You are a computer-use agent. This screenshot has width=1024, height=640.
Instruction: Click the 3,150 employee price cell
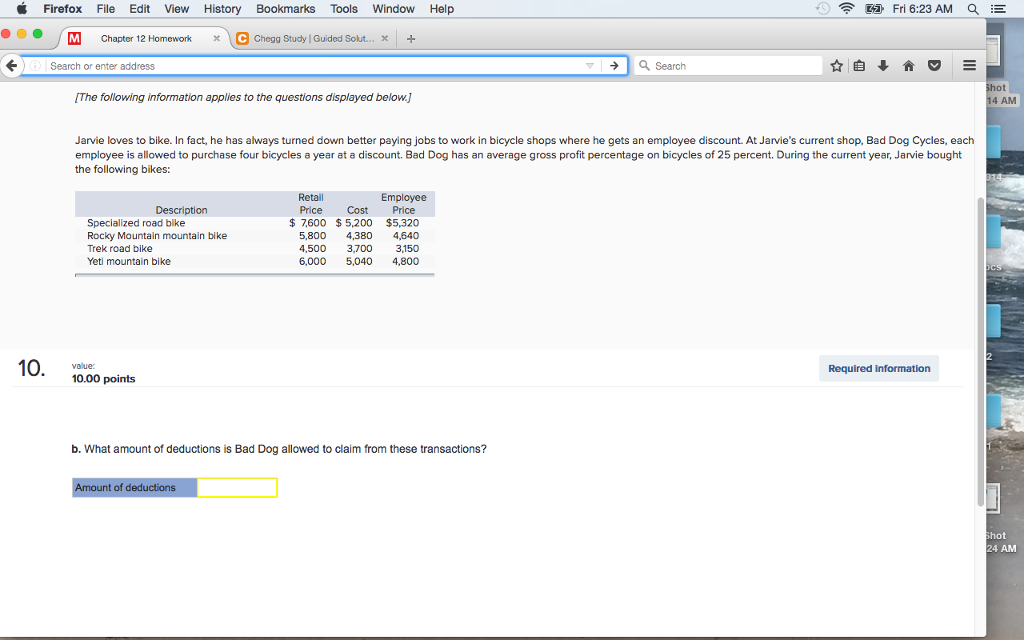[x=407, y=248]
